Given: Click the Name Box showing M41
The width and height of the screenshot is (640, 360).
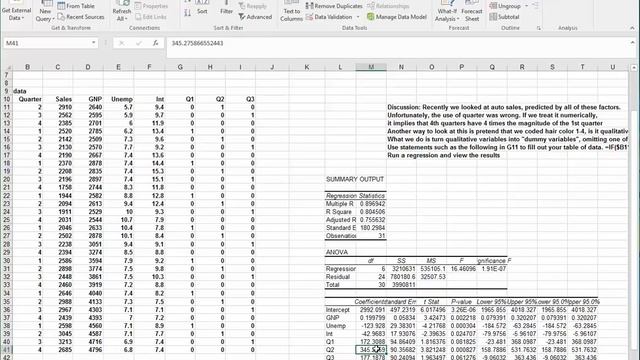Looking at the screenshot, I should [x=46, y=43].
